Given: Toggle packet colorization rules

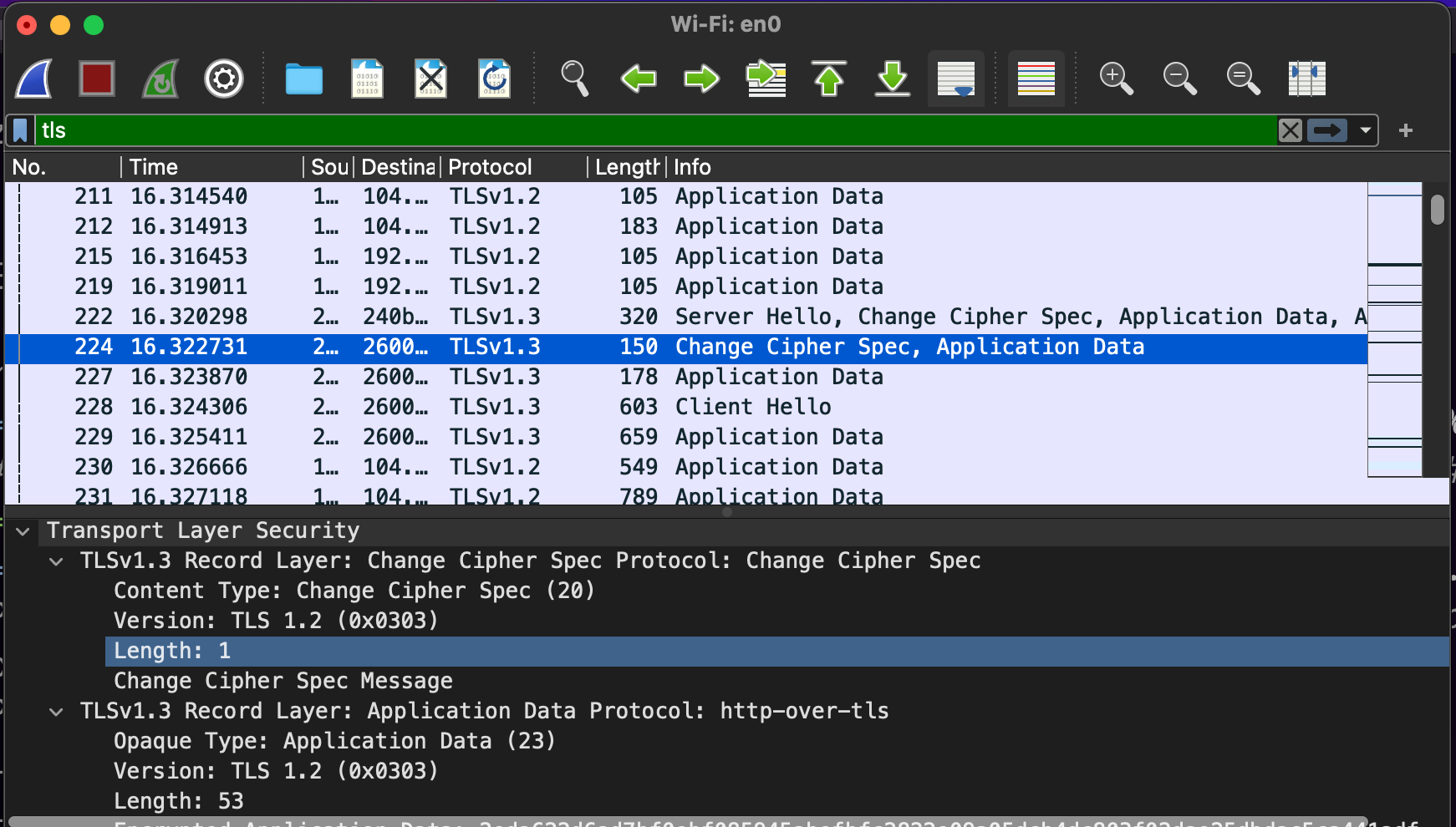Looking at the screenshot, I should point(1036,79).
